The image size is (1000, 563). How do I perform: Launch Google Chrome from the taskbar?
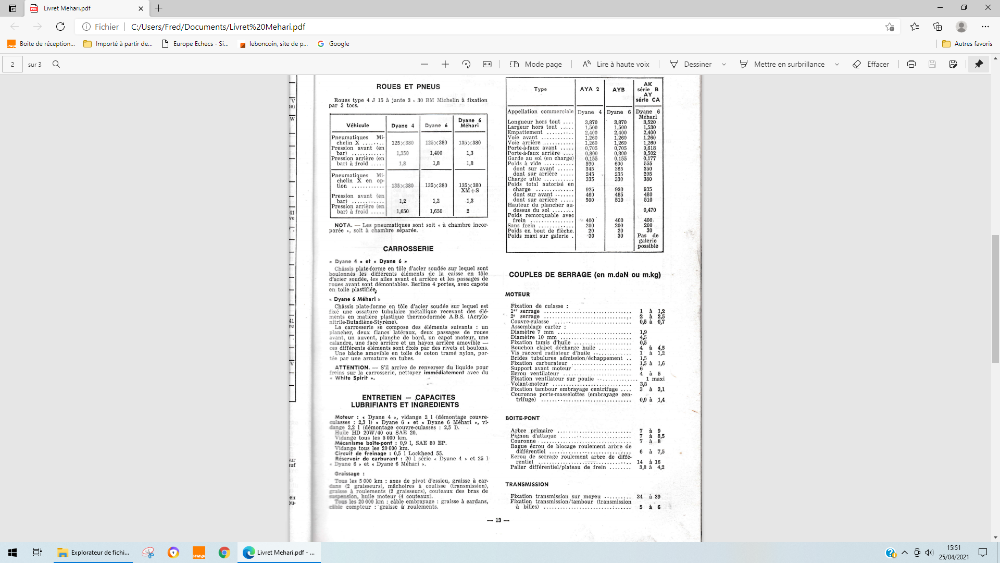click(x=224, y=553)
